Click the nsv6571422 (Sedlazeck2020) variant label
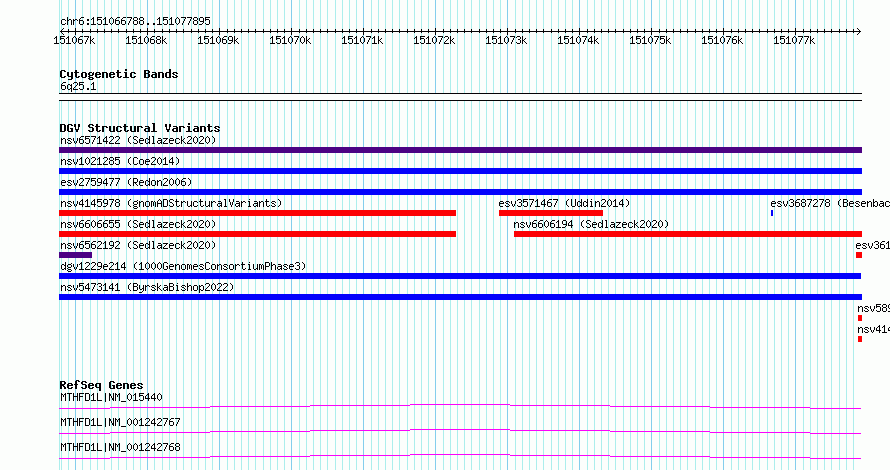This screenshot has height=470, width=890. 138,140
